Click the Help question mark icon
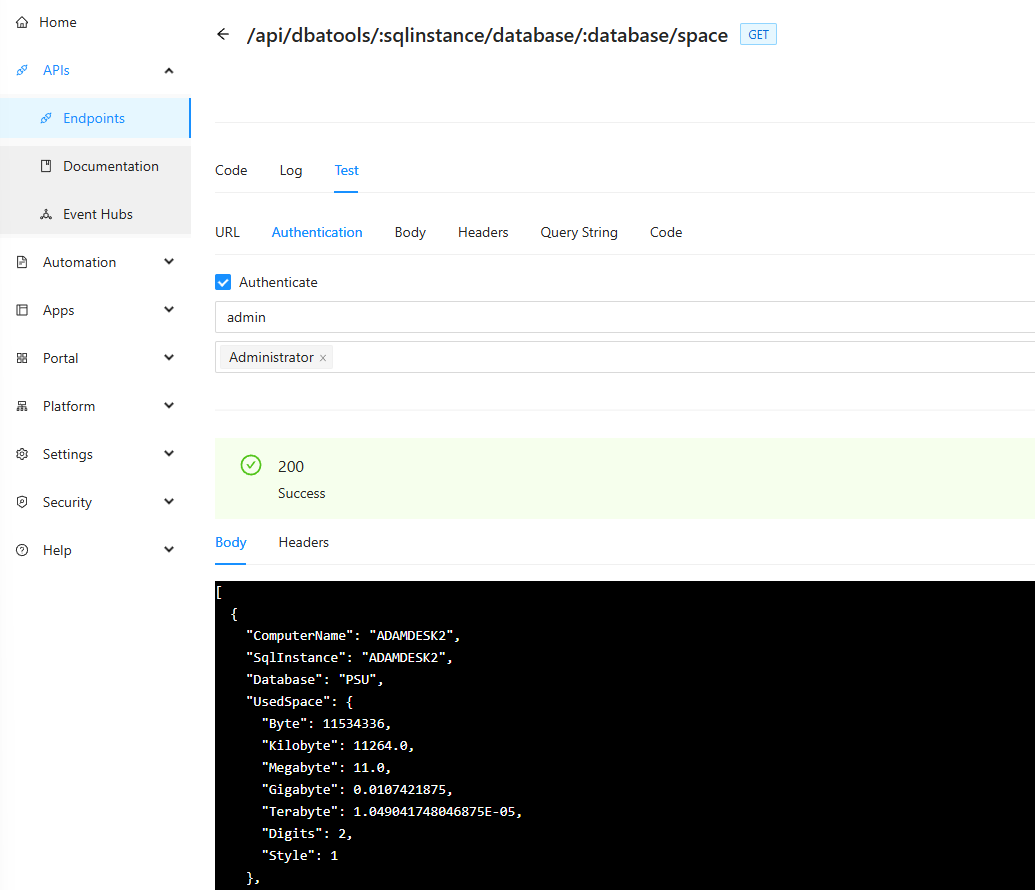Viewport: 1035px width, 890px height. 22,550
